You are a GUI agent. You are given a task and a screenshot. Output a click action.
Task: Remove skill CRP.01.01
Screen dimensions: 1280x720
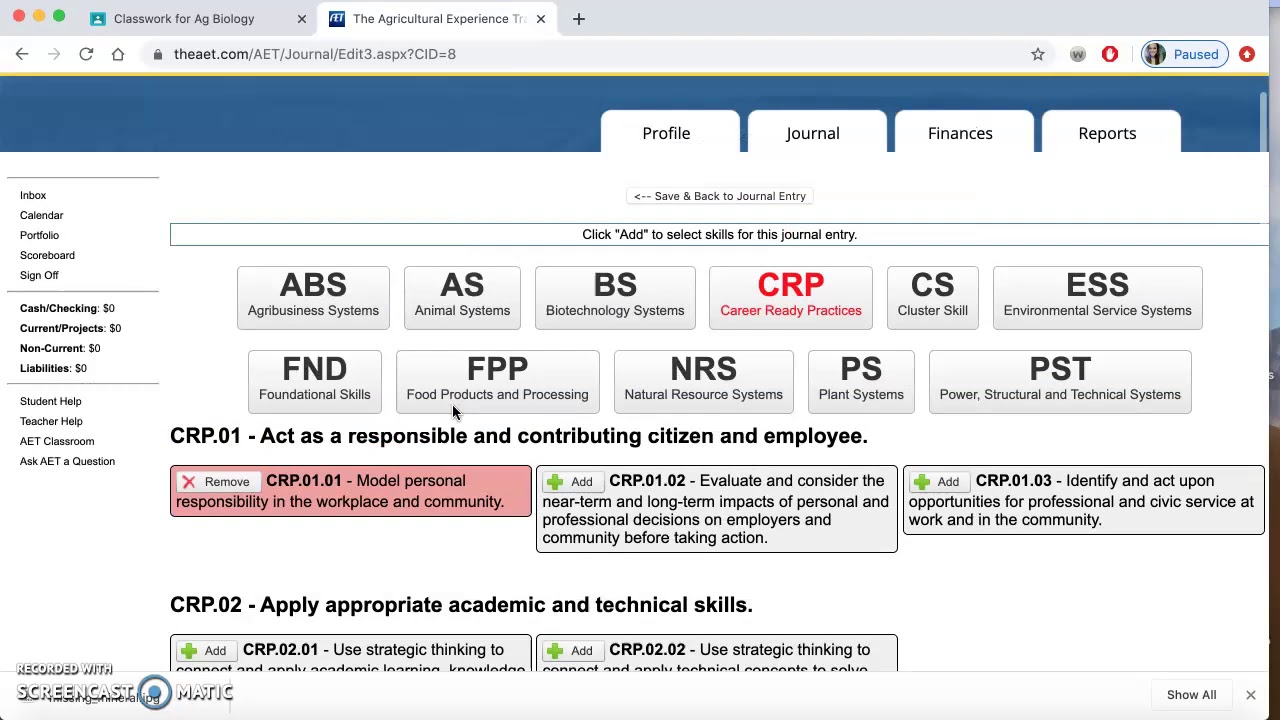click(216, 482)
